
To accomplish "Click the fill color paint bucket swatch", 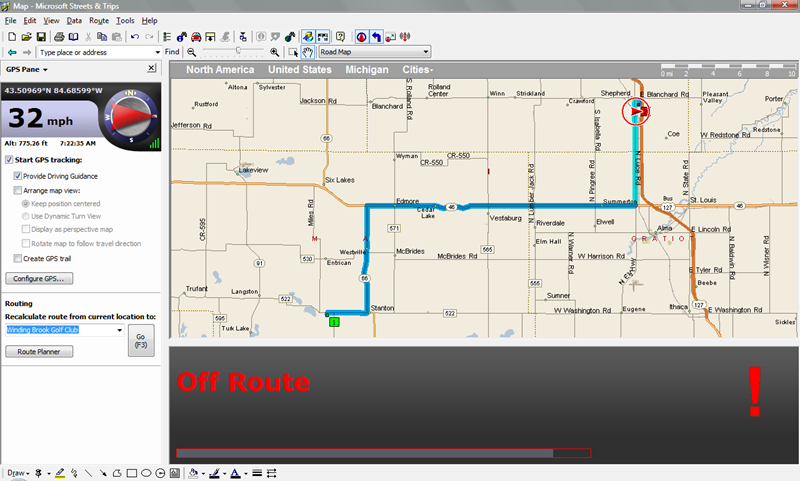I will click(193, 473).
